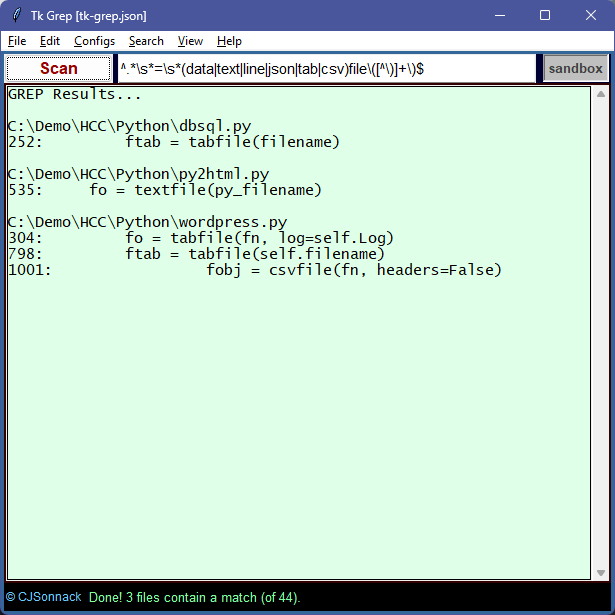
Task: Open the Edit menu
Action: [50, 41]
